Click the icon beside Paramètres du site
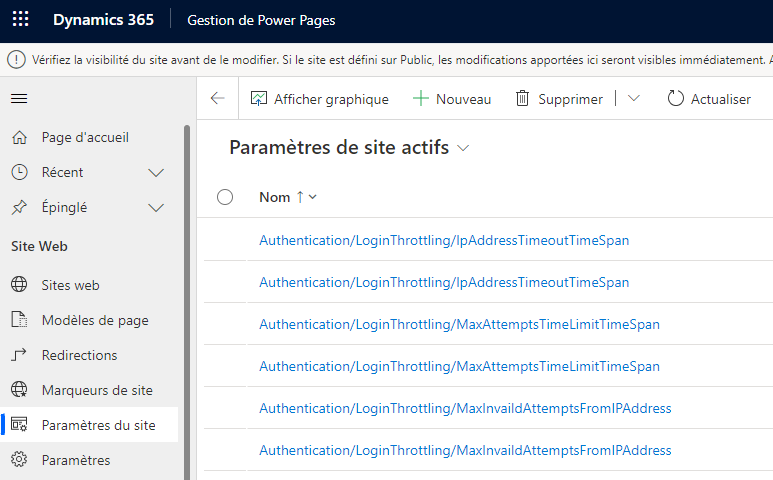Screen dimensions: 773x480 tap(19, 424)
